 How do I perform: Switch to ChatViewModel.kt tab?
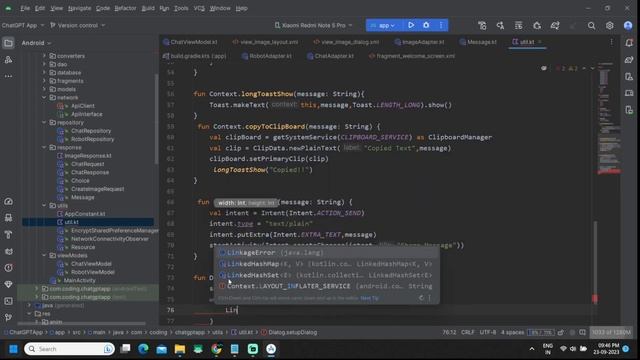coord(190,42)
